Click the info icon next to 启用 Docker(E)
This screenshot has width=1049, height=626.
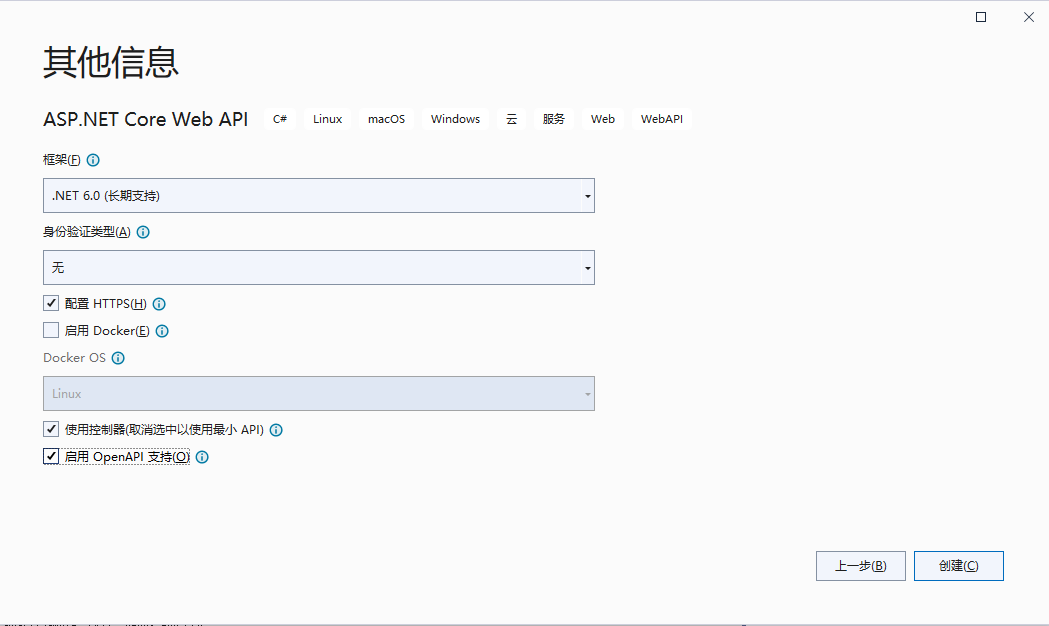162,331
